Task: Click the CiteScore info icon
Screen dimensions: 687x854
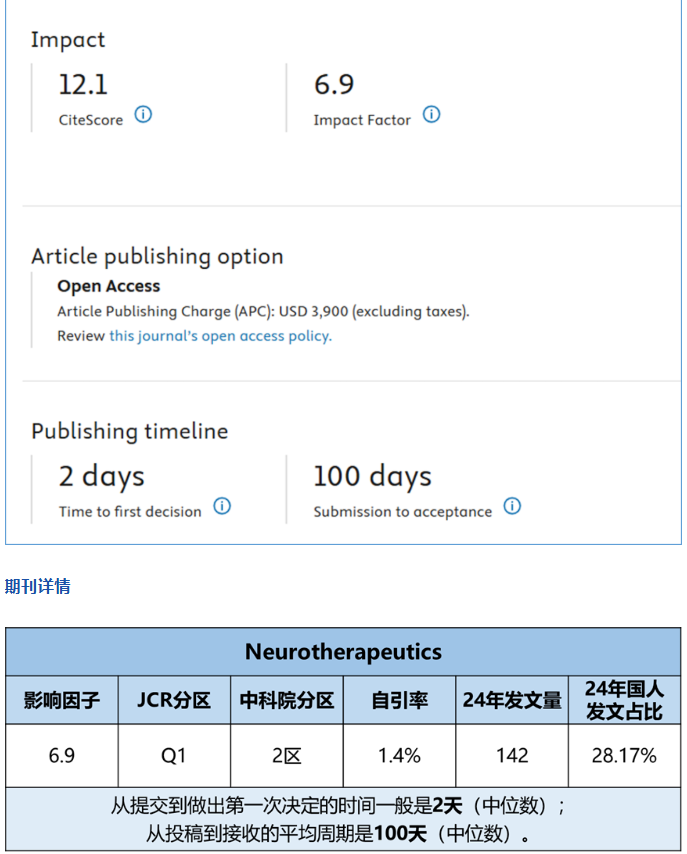Action: coord(143,114)
